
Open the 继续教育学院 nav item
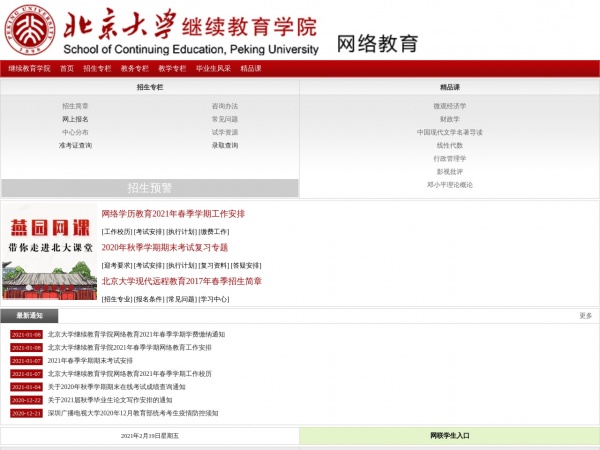coord(29,68)
